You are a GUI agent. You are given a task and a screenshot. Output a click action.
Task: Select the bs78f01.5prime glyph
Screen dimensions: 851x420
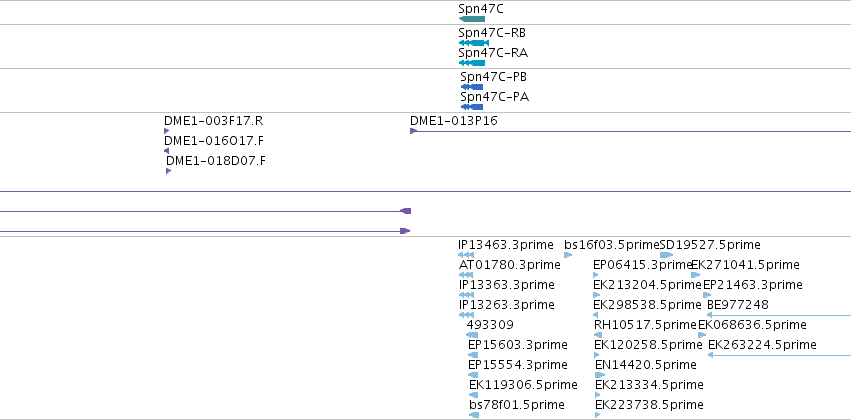pos(474,415)
